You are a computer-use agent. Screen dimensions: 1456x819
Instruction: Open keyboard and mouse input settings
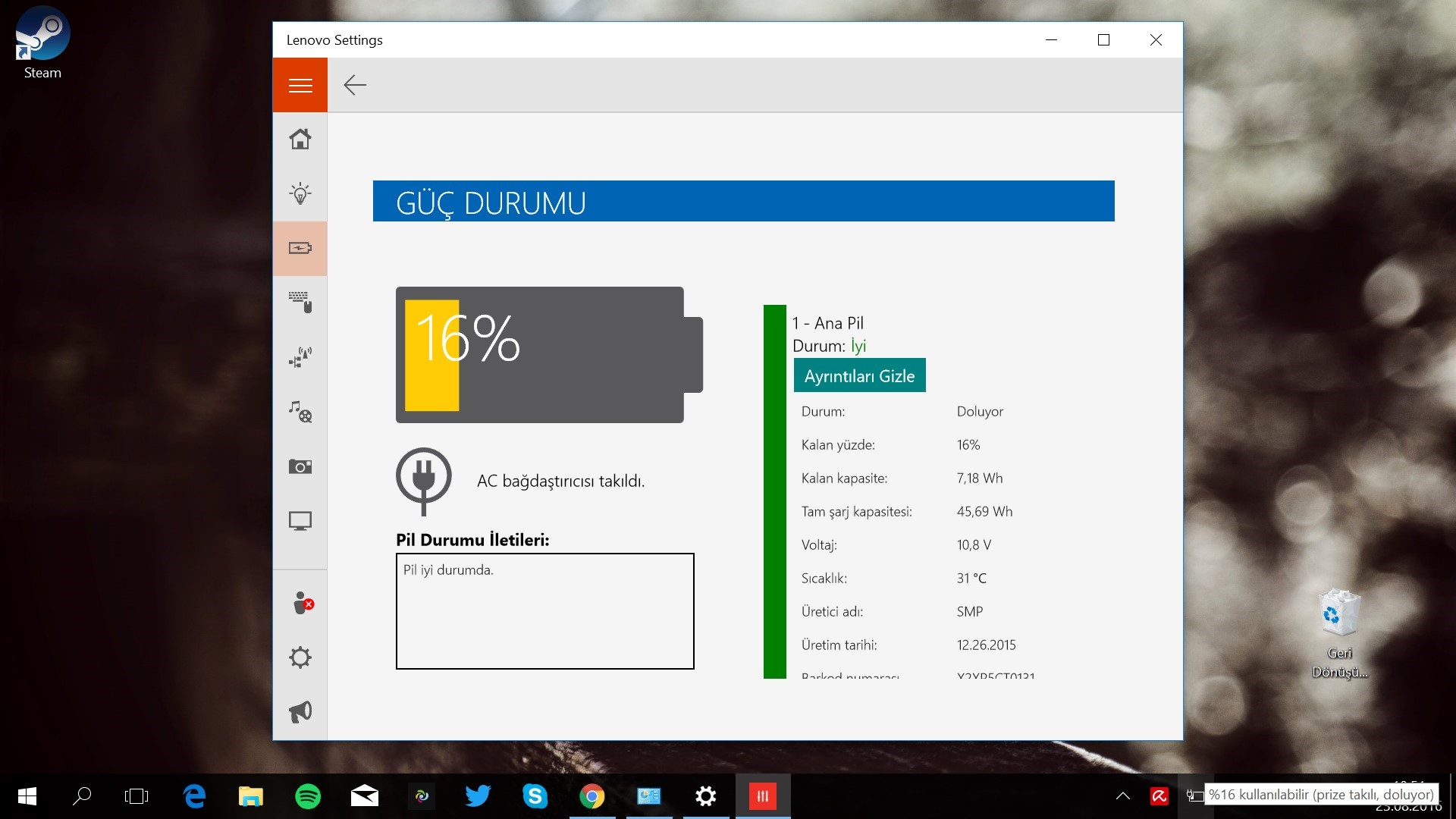[x=300, y=303]
